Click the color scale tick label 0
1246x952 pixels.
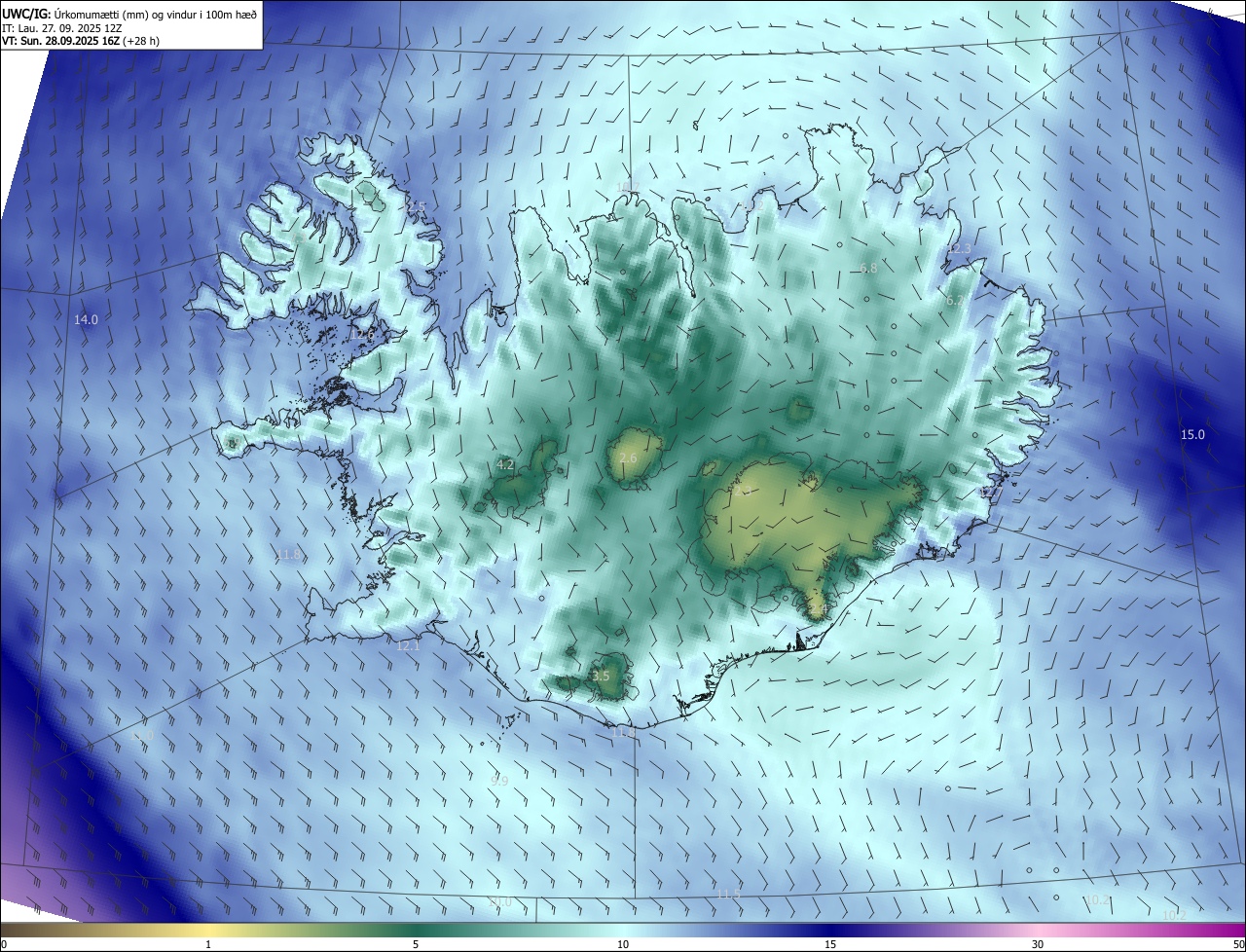[4, 944]
